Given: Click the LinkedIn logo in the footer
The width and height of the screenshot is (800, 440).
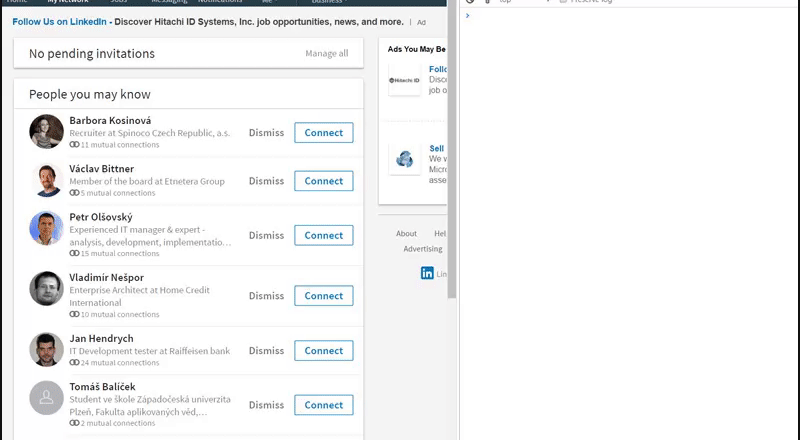Looking at the screenshot, I should click(x=427, y=273).
